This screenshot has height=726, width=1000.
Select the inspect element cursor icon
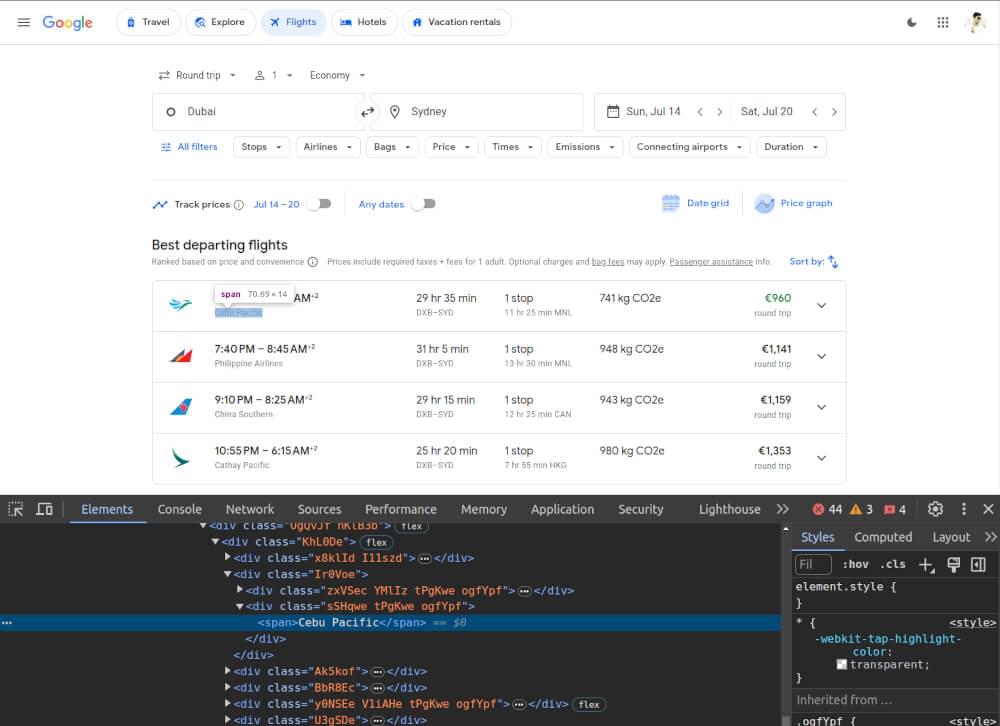16,509
